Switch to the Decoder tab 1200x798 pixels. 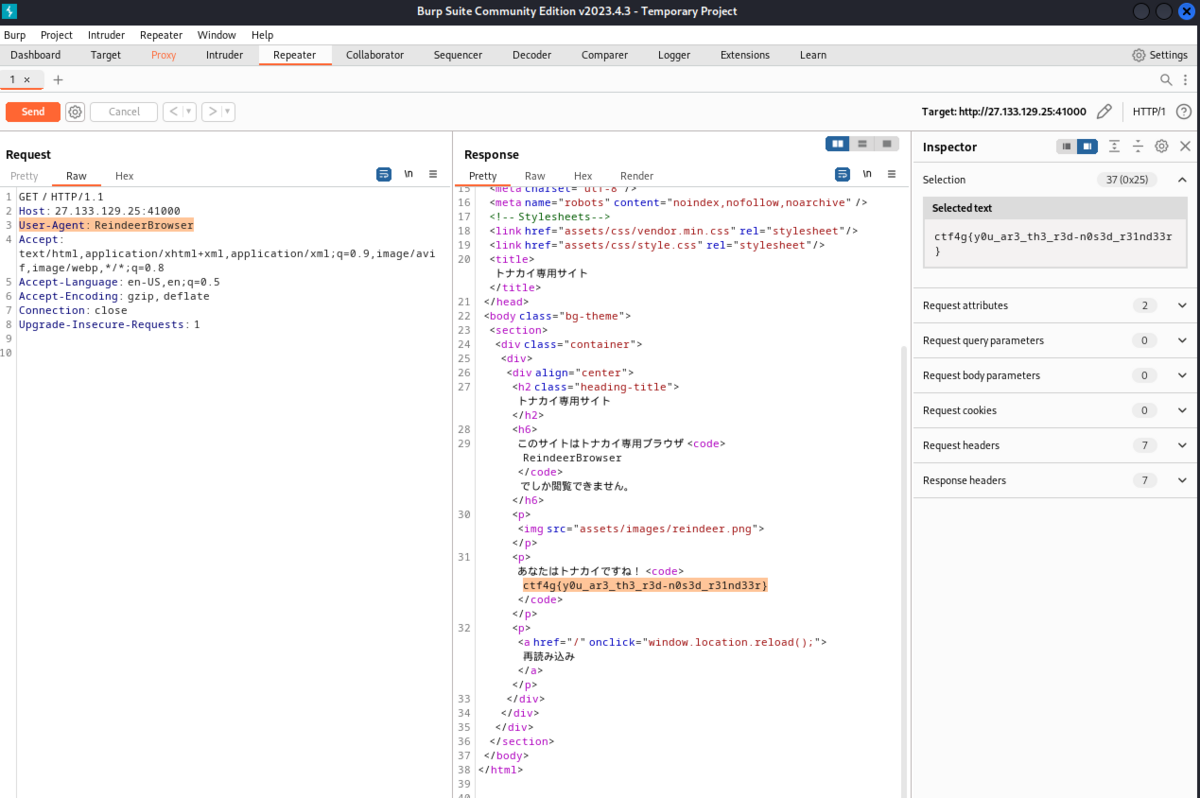[x=531, y=55]
